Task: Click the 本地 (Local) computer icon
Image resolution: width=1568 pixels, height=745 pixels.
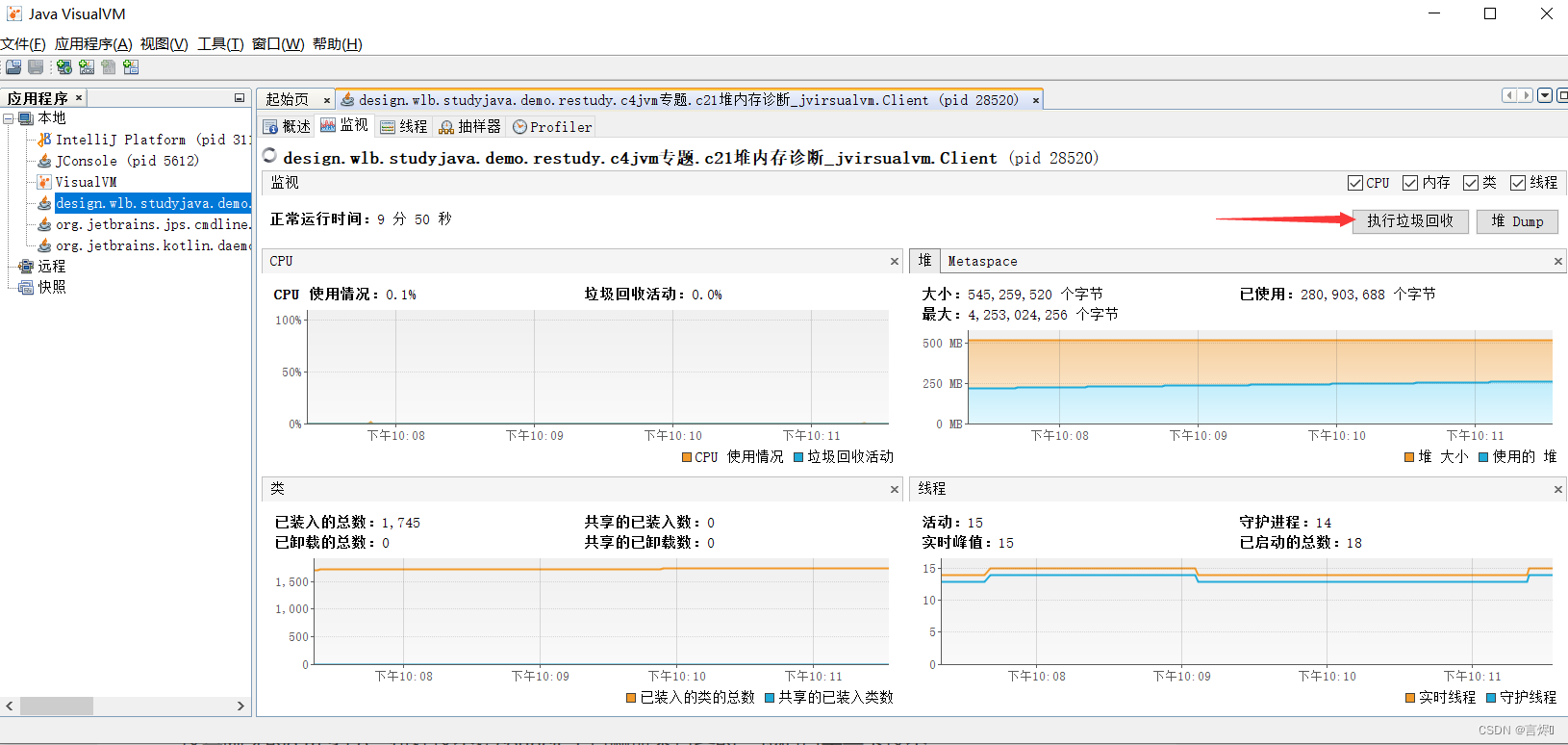Action: tap(26, 118)
